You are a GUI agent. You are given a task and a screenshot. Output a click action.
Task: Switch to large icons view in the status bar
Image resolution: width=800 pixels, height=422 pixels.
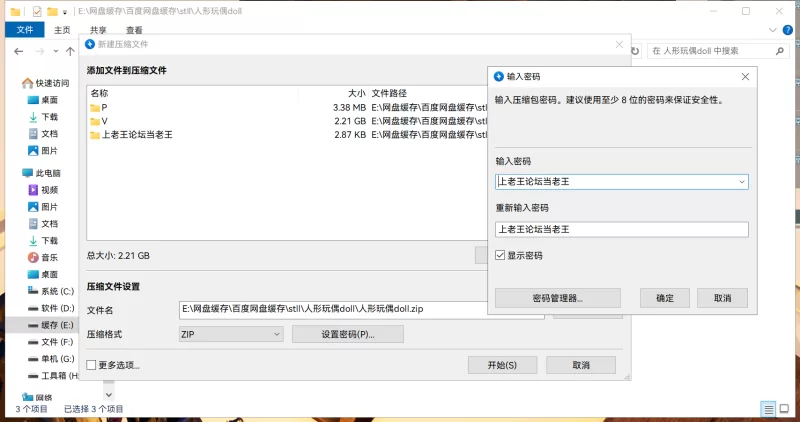785,409
